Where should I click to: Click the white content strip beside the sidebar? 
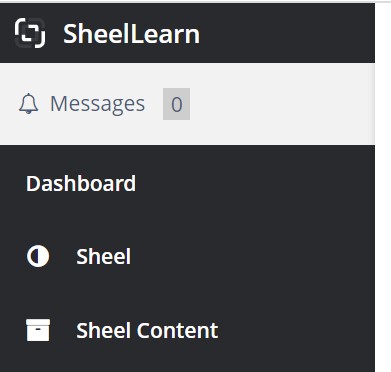pyautogui.click(x=383, y=187)
